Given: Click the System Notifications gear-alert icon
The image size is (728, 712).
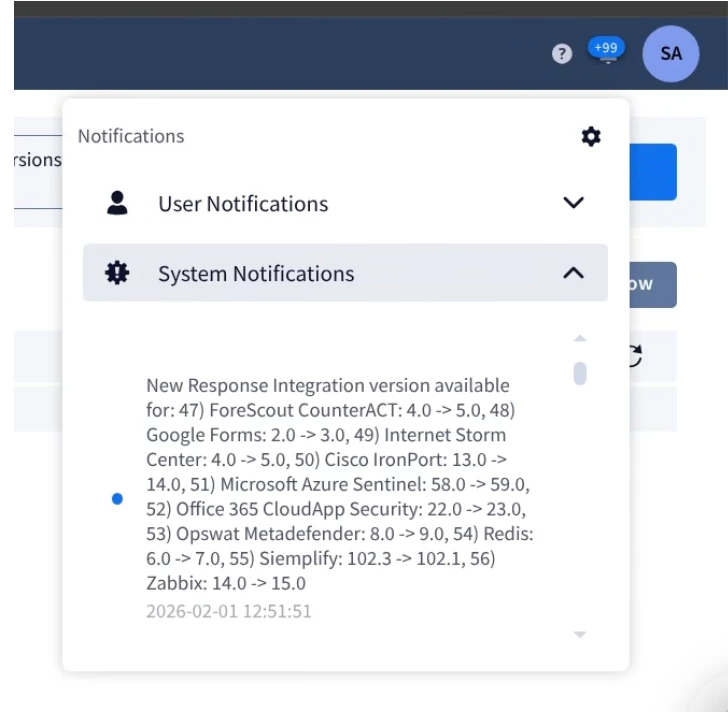Looking at the screenshot, I should (117, 273).
